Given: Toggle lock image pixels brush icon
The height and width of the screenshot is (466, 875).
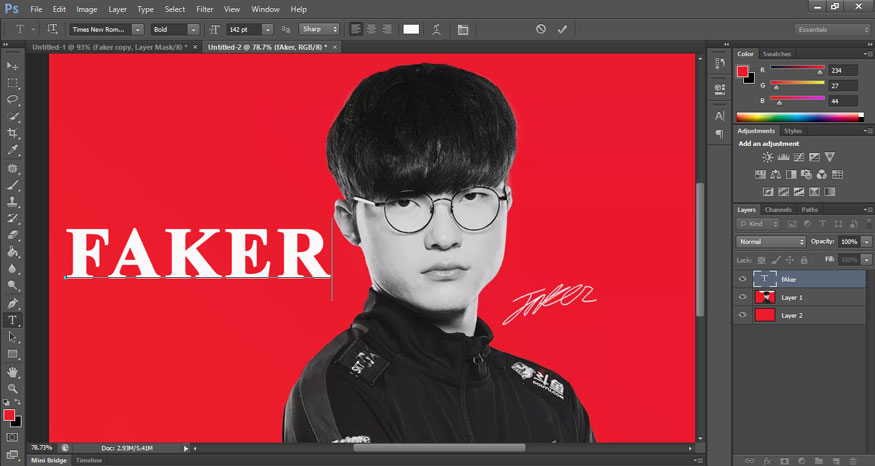Looking at the screenshot, I should tap(776, 260).
